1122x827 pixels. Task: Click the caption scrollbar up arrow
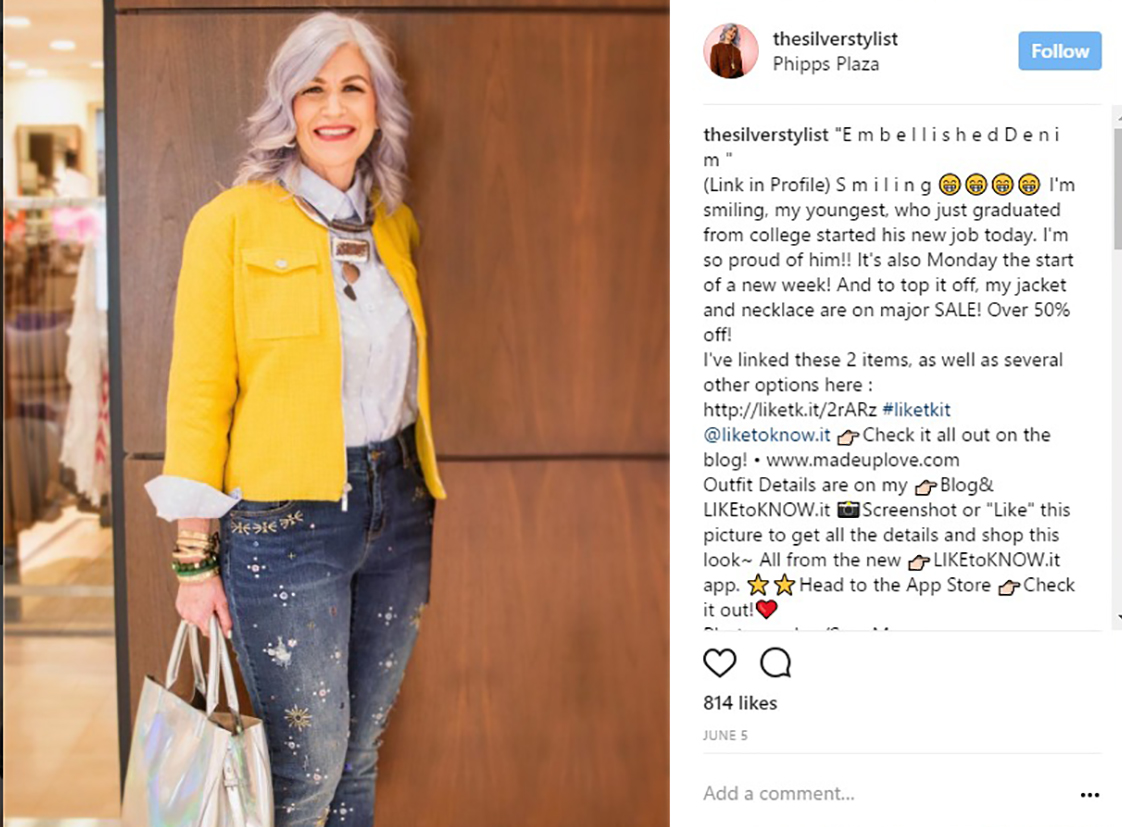[1118, 114]
